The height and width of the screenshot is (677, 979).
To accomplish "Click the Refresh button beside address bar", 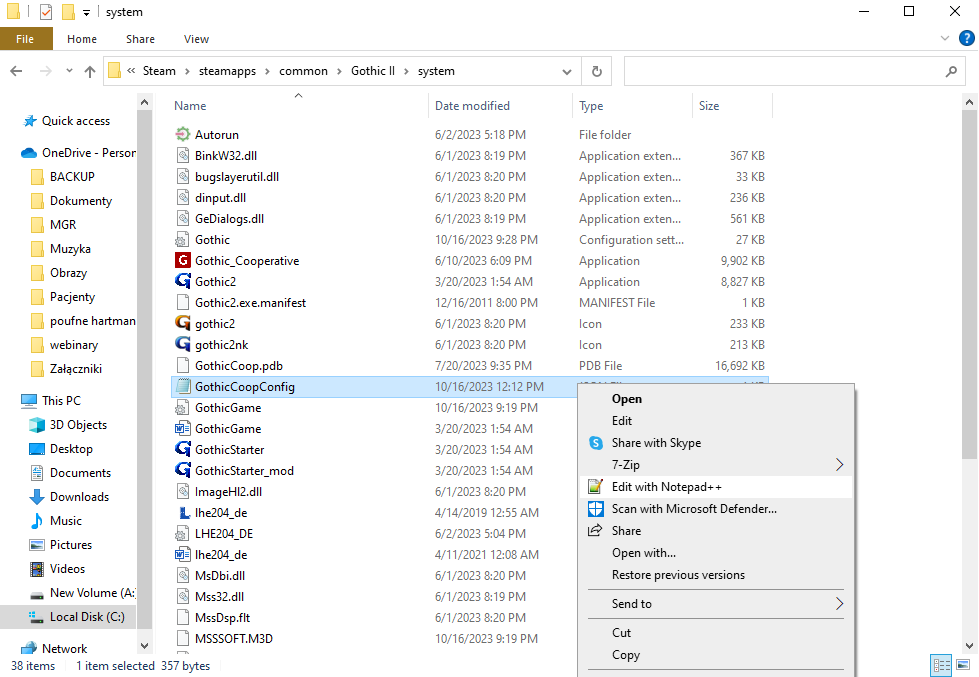I will click(x=597, y=71).
